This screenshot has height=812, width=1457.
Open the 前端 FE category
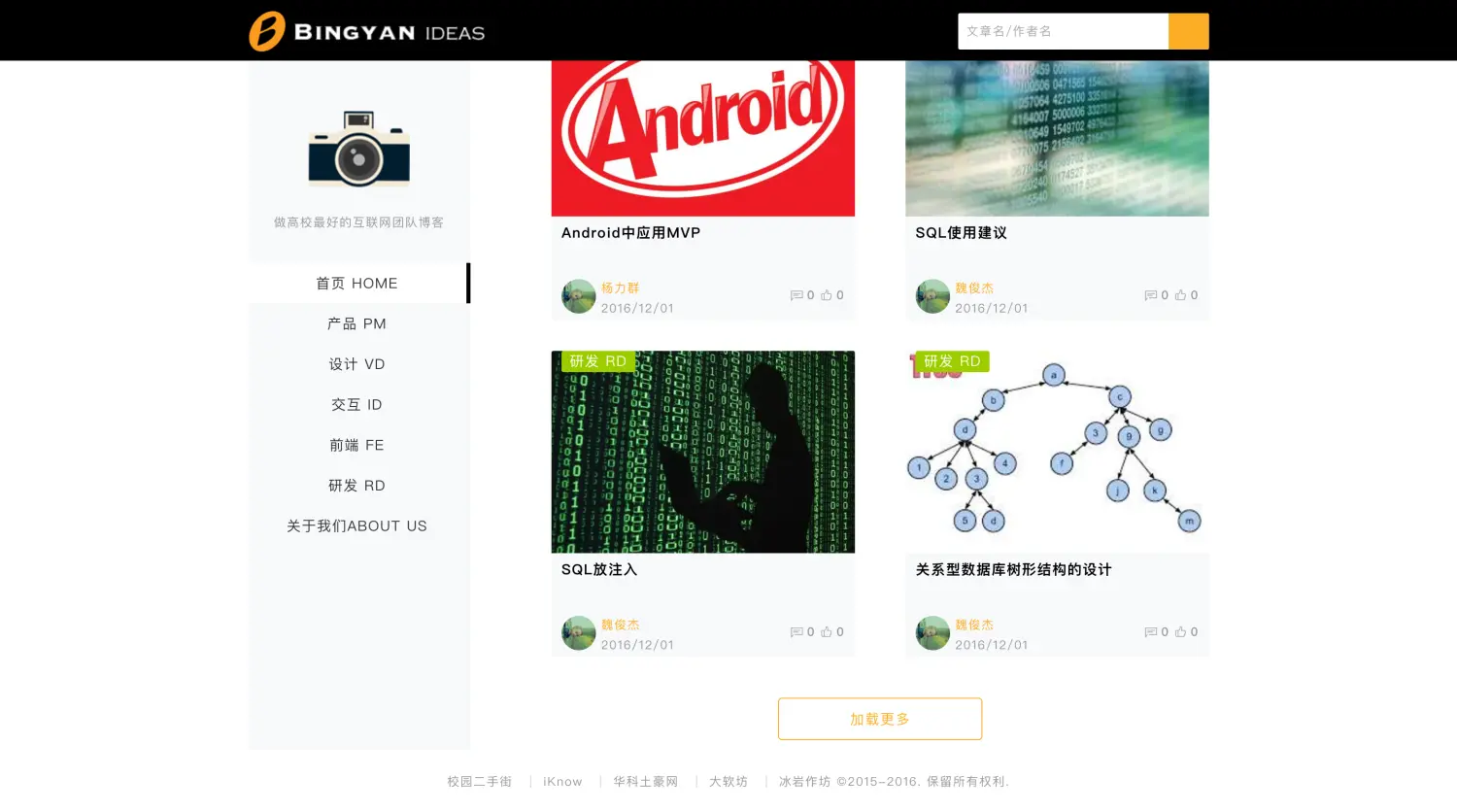click(x=358, y=445)
